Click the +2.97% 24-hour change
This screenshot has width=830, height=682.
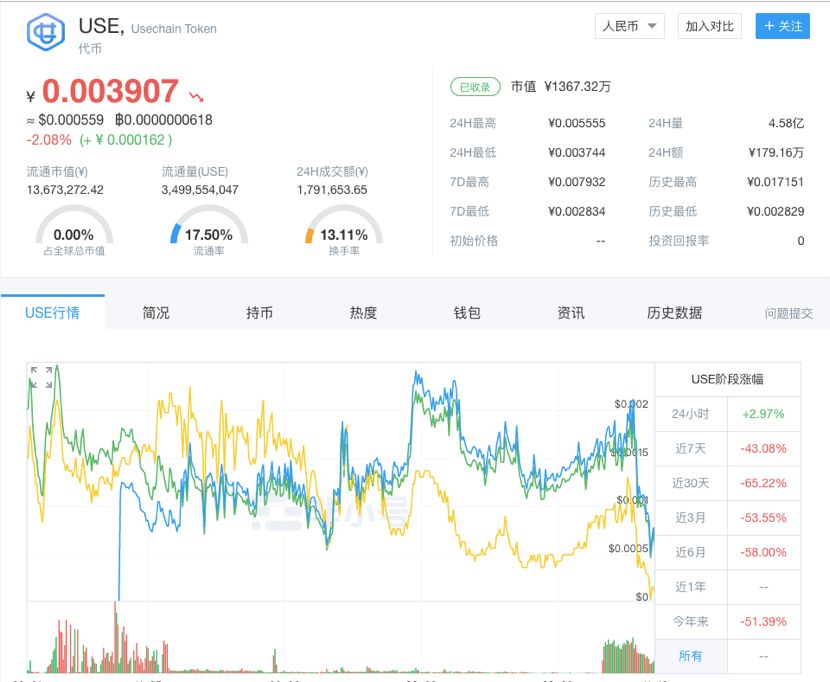pyautogui.click(x=763, y=414)
